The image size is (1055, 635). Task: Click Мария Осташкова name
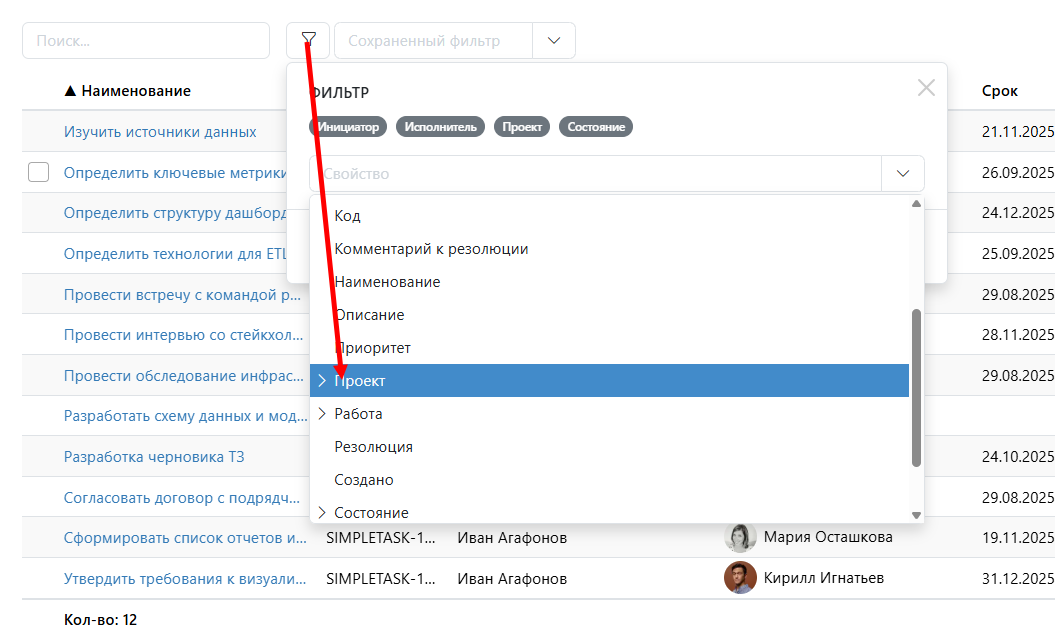828,537
